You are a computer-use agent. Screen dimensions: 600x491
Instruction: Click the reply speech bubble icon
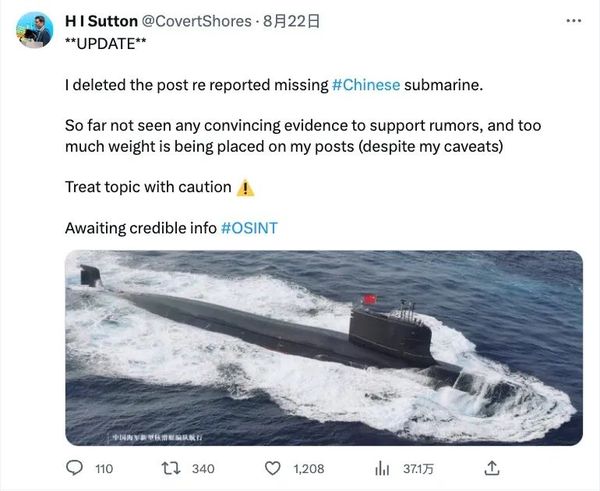pos(74,468)
